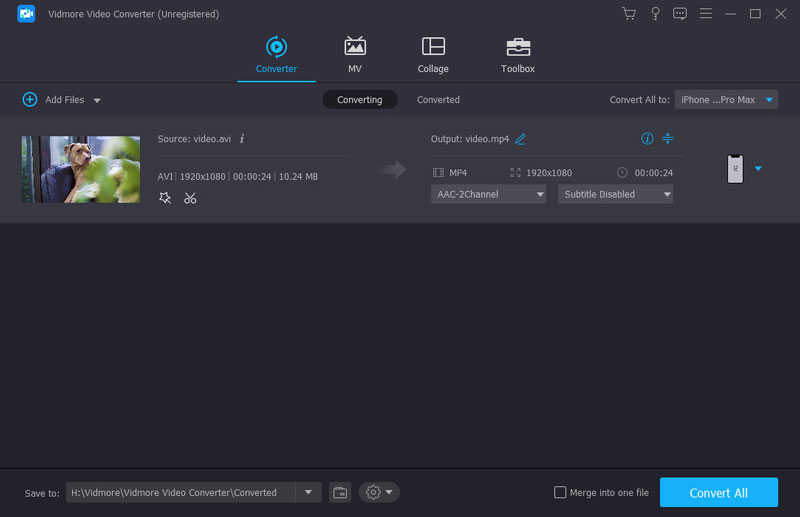Expand the Convert All to format dropdown
The image size is (800, 517).
tap(727, 100)
